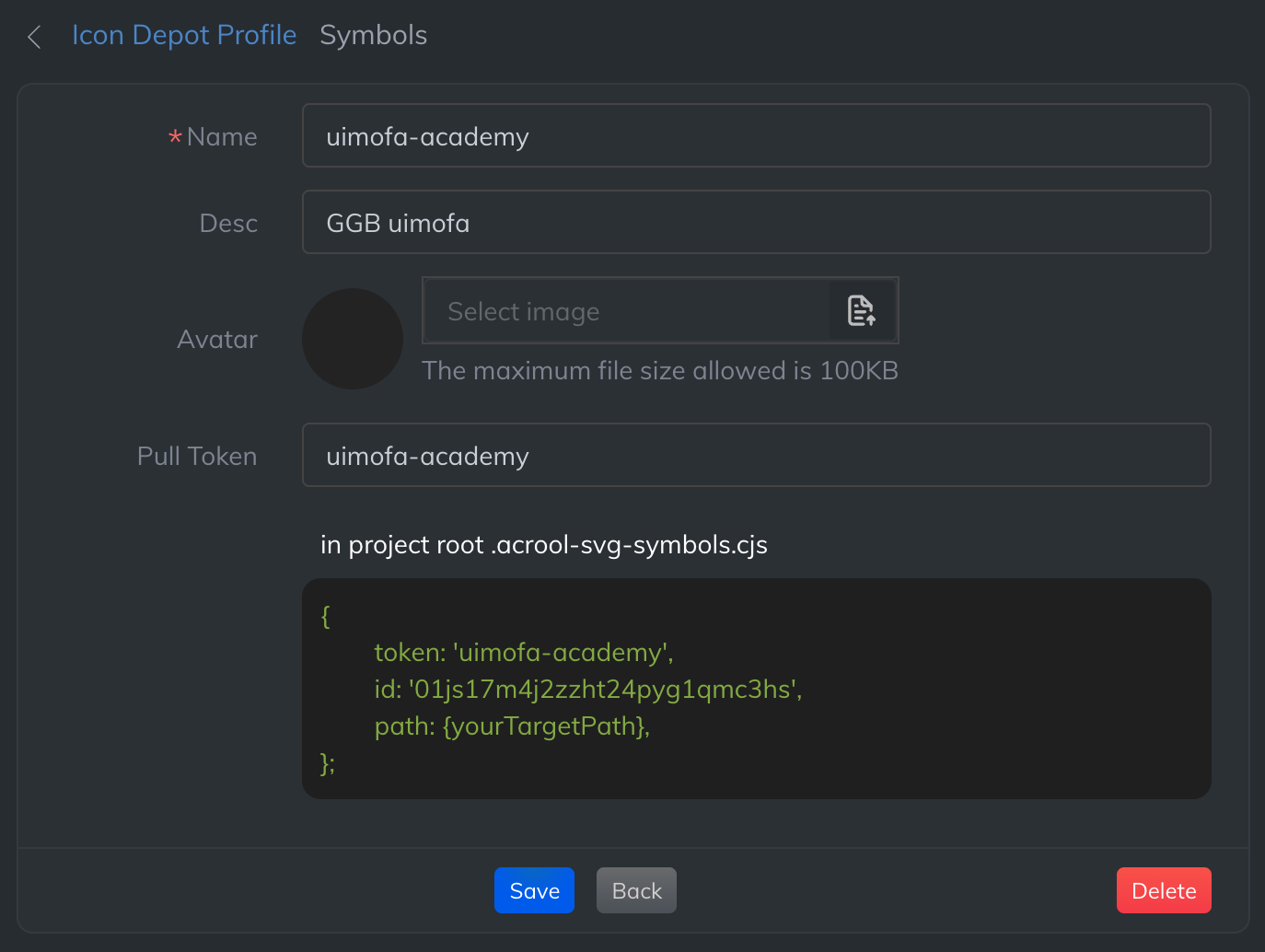1265x952 pixels.
Task: Click the token line in code block
Action: pyautogui.click(x=523, y=653)
